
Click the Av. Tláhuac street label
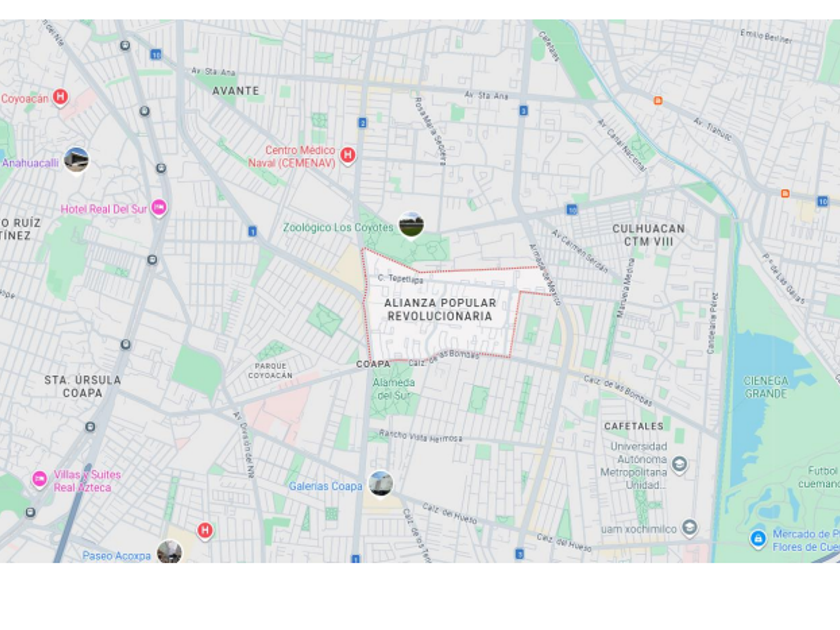(713, 129)
